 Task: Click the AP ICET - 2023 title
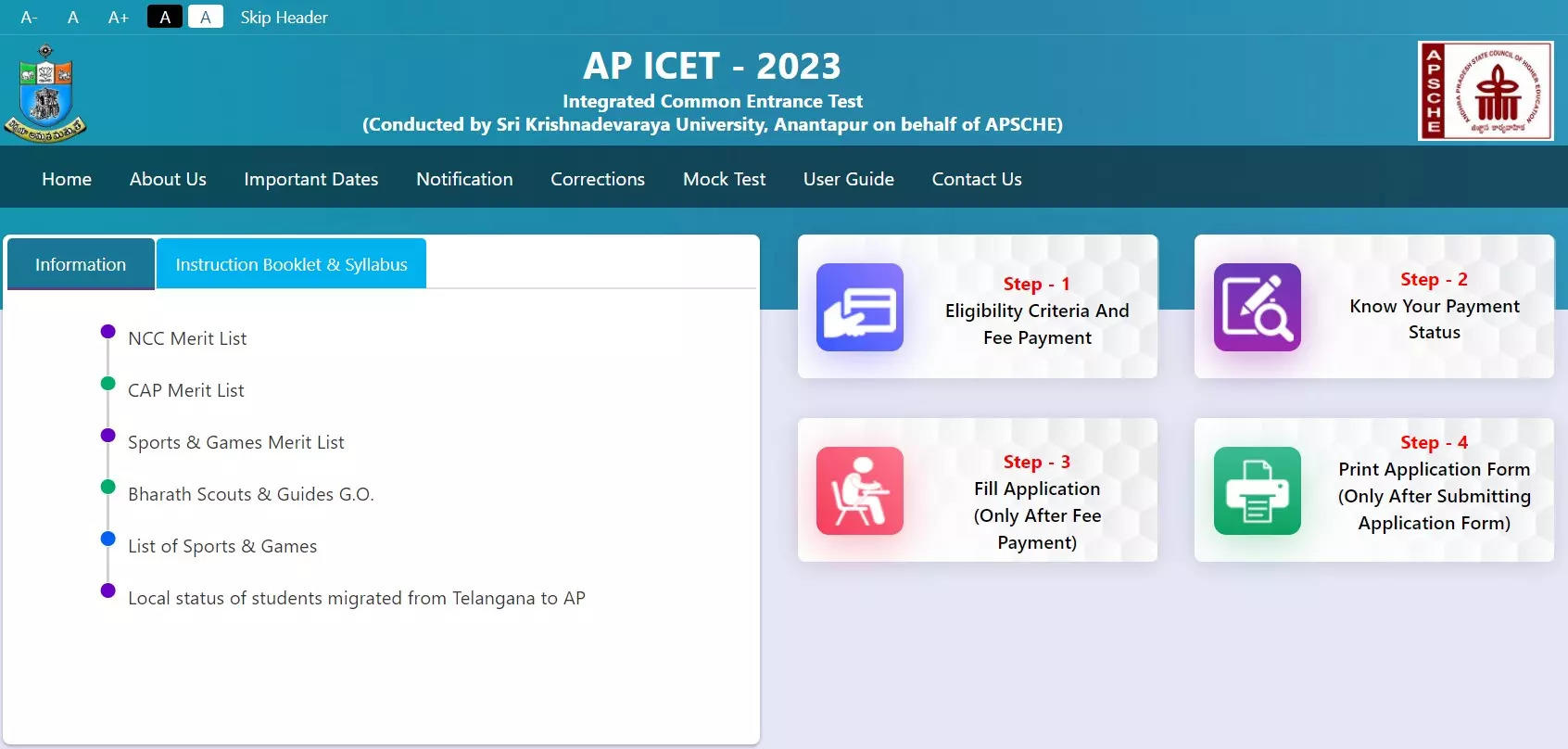[x=712, y=66]
